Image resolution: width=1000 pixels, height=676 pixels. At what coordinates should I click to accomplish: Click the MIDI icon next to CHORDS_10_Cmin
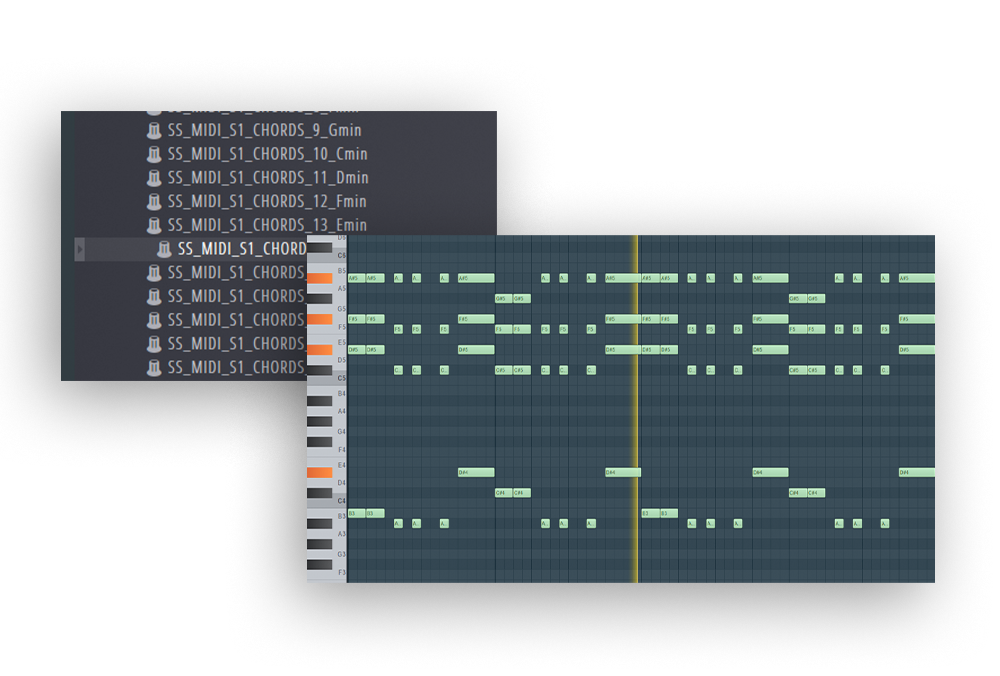coord(154,154)
